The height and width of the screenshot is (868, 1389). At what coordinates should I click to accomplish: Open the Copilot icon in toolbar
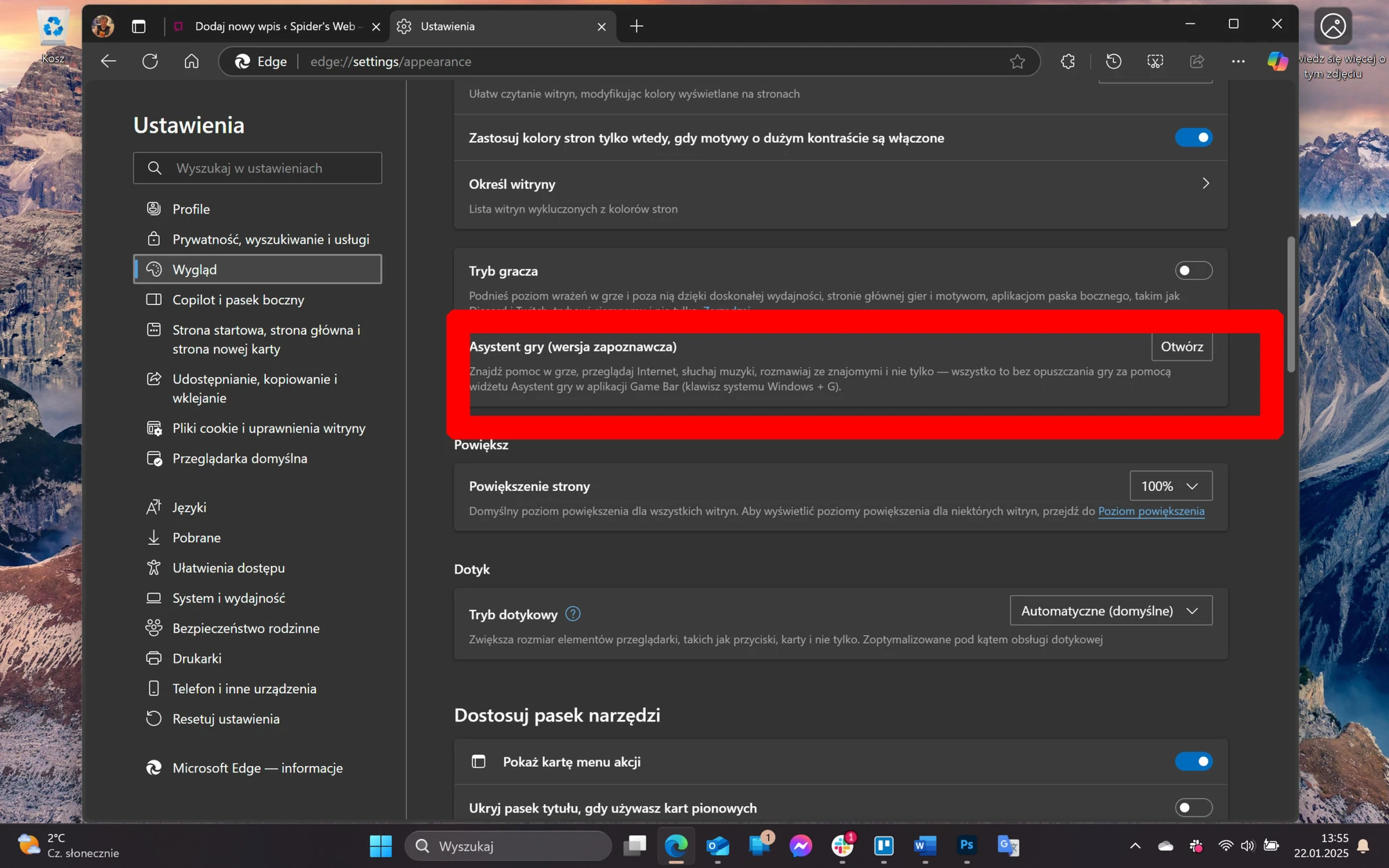pos(1277,61)
